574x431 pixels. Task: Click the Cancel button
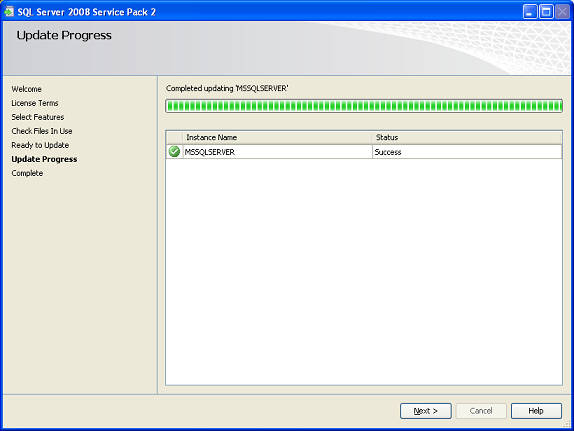(x=481, y=411)
